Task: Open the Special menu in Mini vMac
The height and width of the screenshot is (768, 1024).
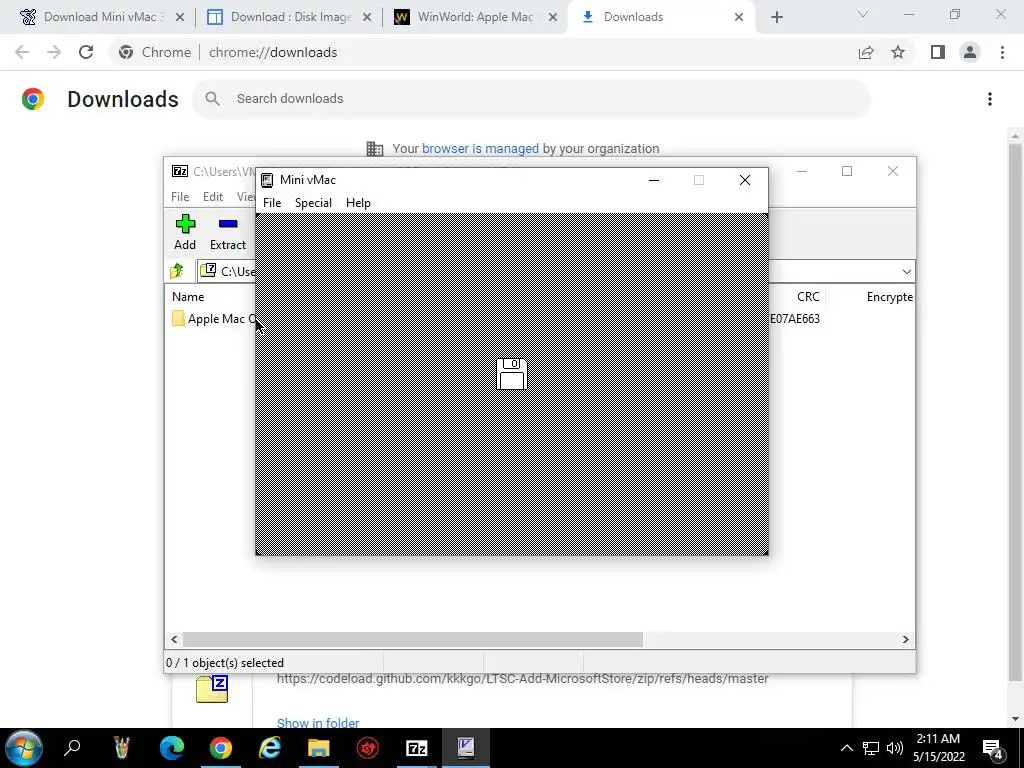Action: (x=313, y=202)
